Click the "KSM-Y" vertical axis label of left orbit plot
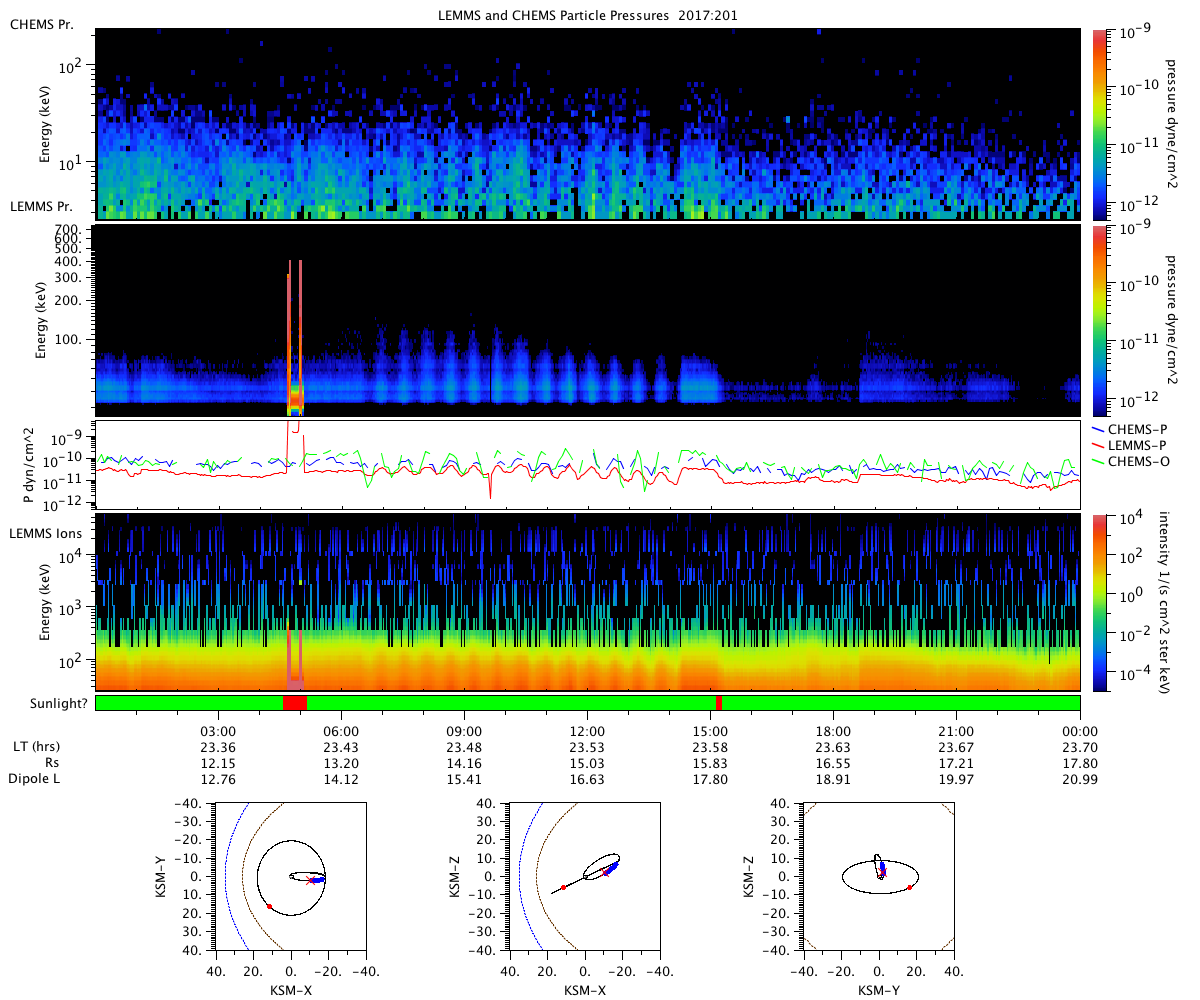This screenshot has height=1000, width=1200. (160, 877)
